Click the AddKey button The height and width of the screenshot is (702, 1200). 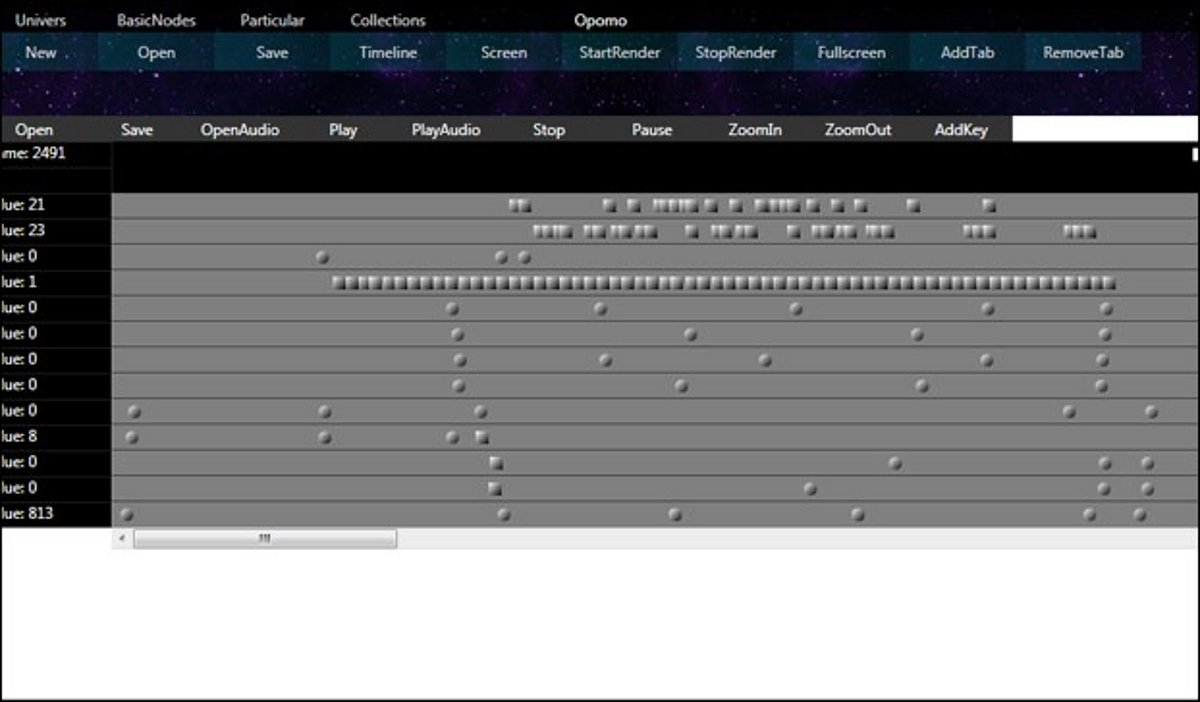pos(961,130)
